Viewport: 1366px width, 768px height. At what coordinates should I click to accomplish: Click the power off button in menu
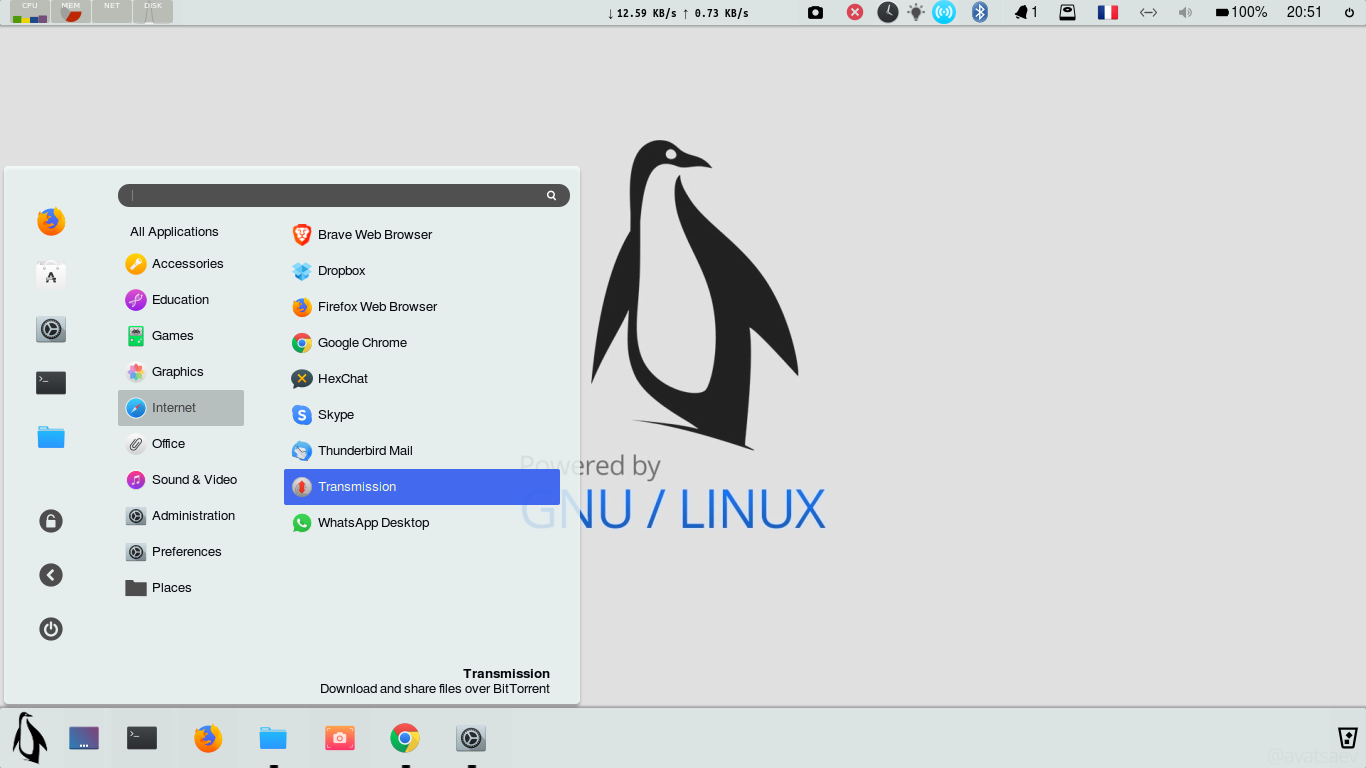51,629
